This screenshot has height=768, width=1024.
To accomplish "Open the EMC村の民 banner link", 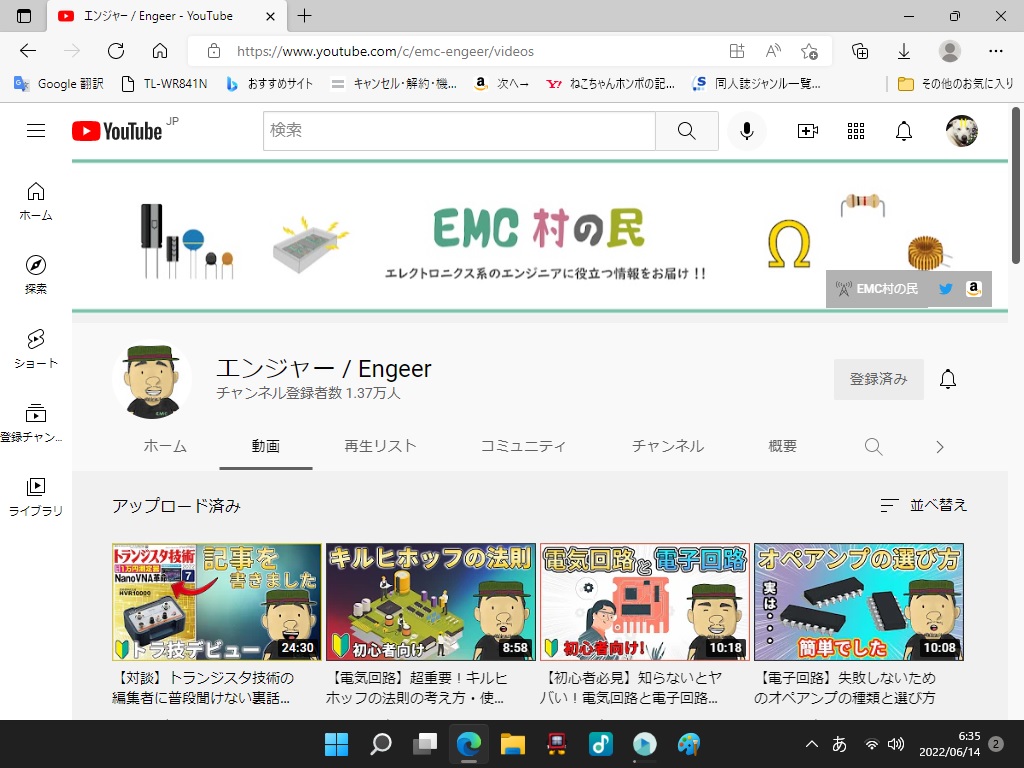I will pos(876,289).
